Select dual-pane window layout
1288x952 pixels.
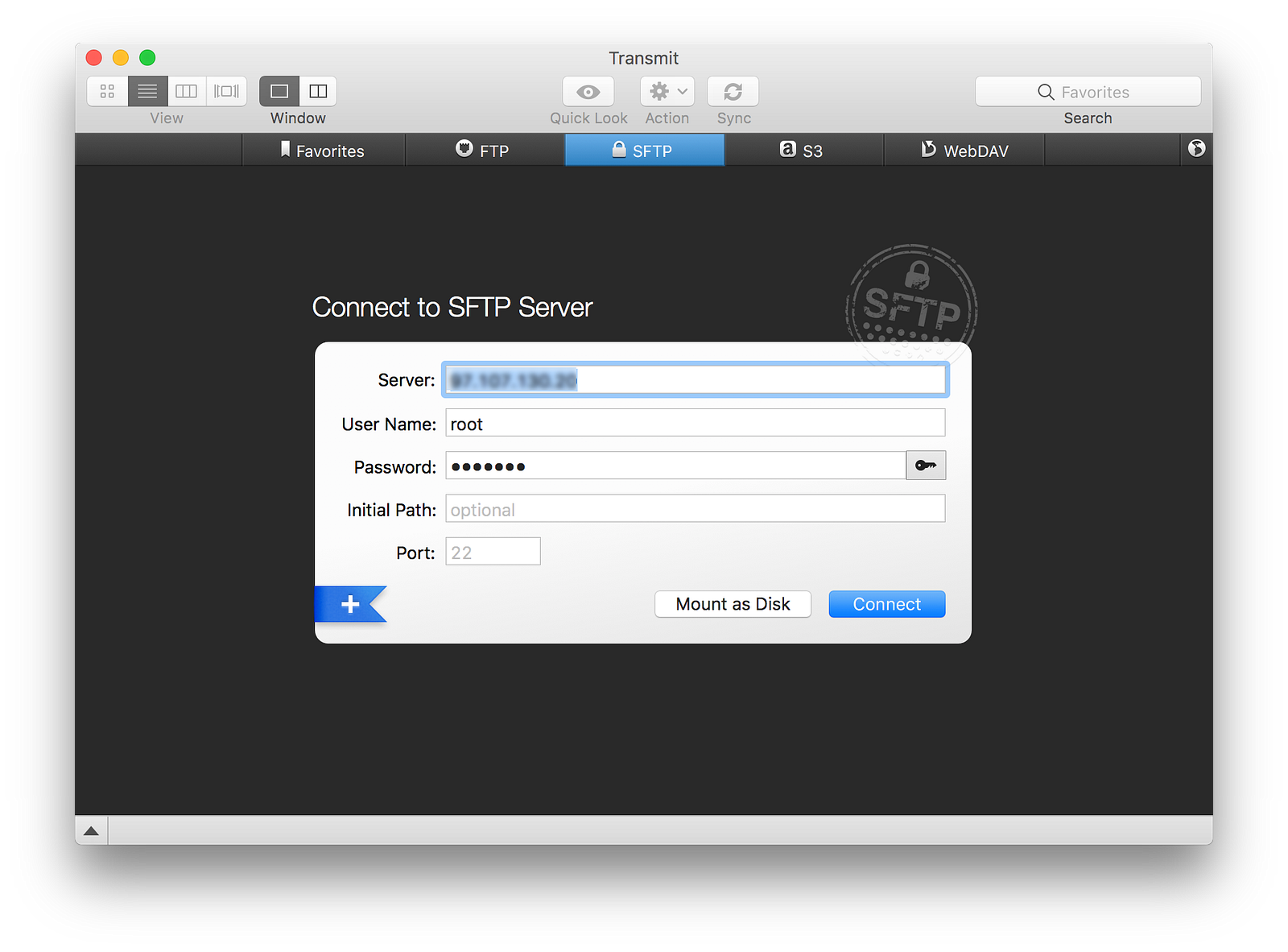[x=318, y=91]
